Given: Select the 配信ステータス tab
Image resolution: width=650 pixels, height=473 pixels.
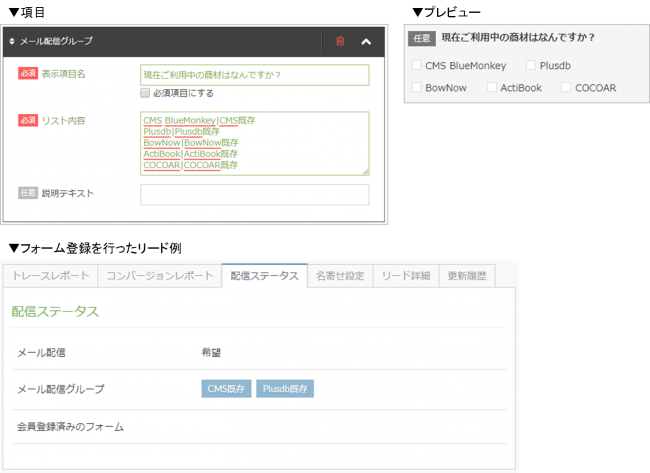Looking at the screenshot, I should [264, 276].
